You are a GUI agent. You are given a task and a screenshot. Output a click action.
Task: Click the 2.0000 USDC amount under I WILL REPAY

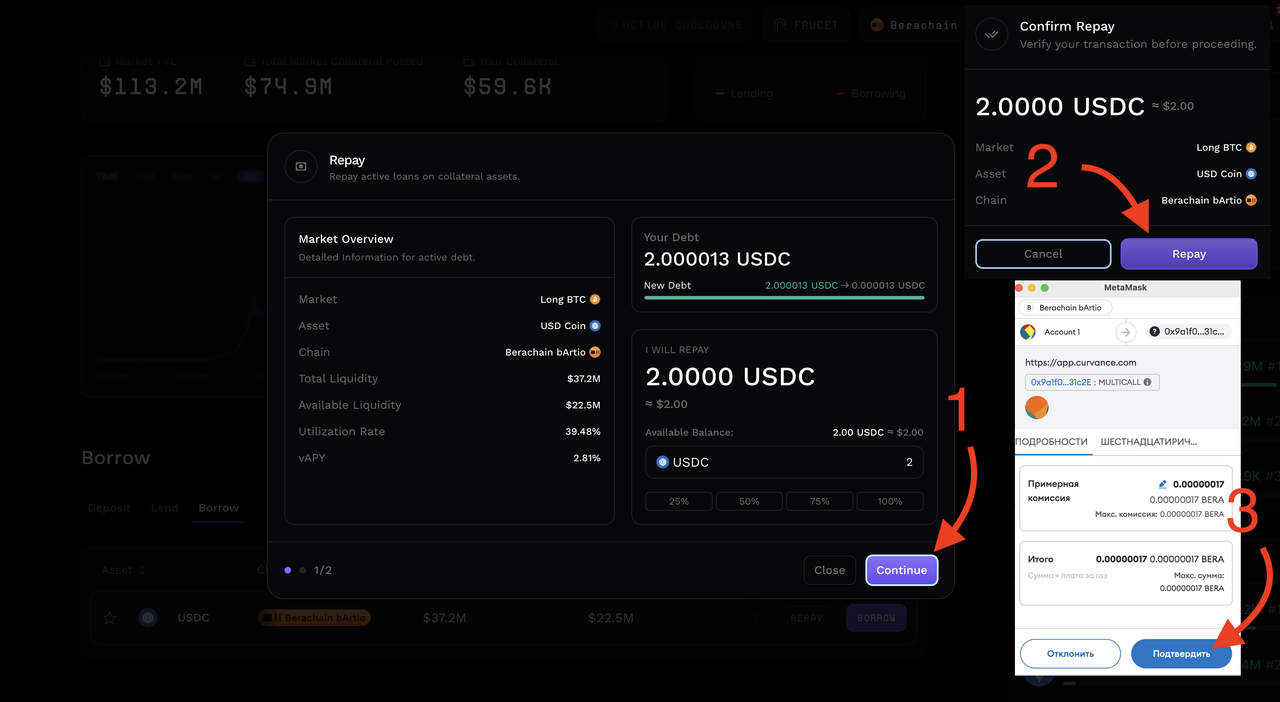730,377
